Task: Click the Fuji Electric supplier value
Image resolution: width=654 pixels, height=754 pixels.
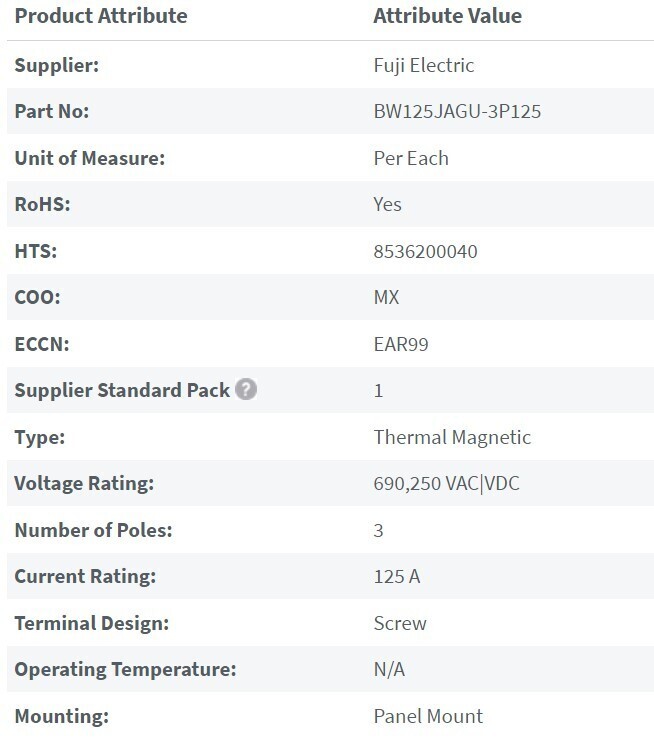Action: [x=423, y=66]
